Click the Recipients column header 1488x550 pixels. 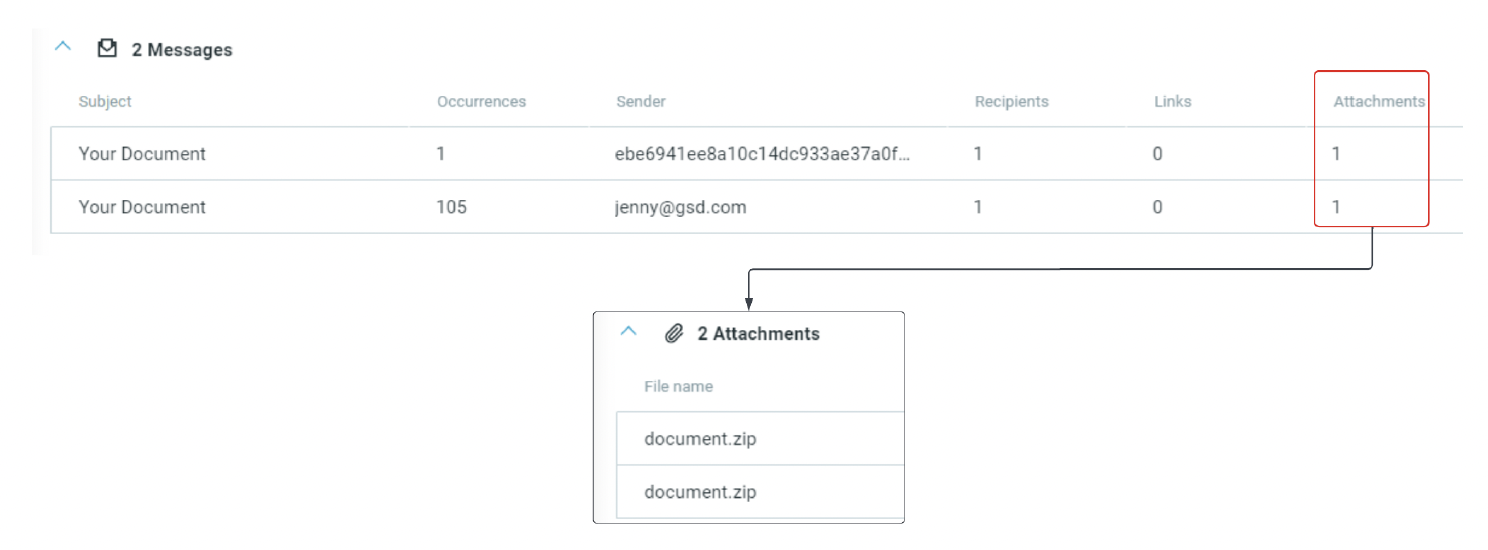click(1011, 102)
